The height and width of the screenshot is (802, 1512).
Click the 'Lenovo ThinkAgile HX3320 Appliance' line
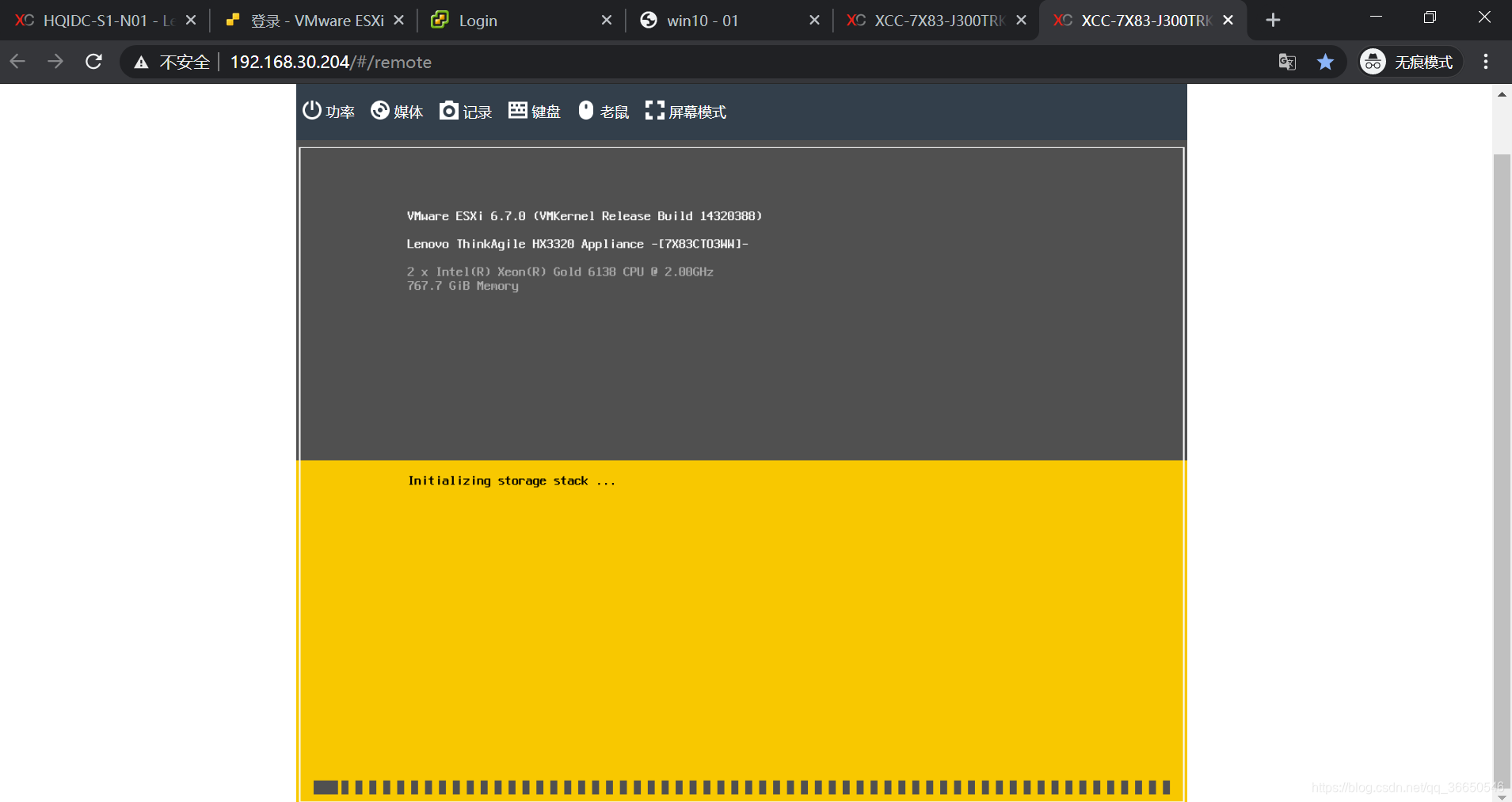tap(577, 244)
